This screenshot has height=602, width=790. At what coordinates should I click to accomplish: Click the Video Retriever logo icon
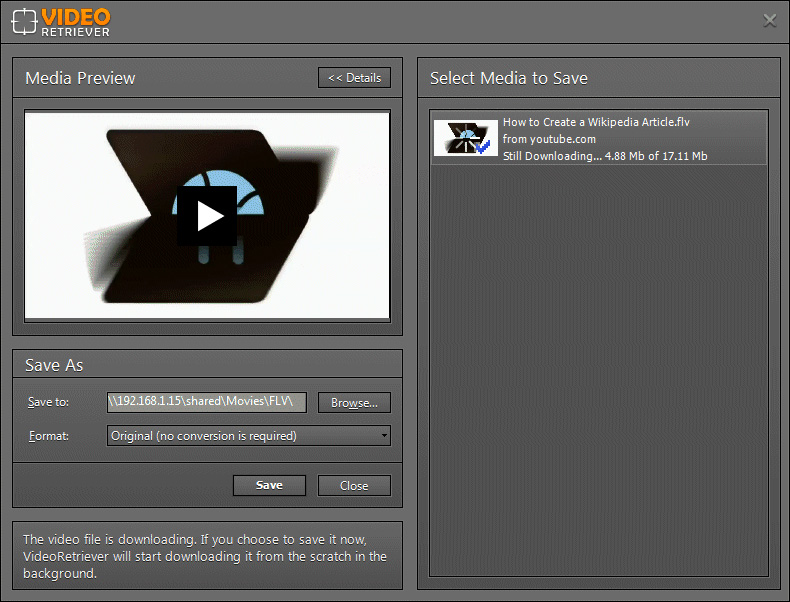tap(24, 22)
